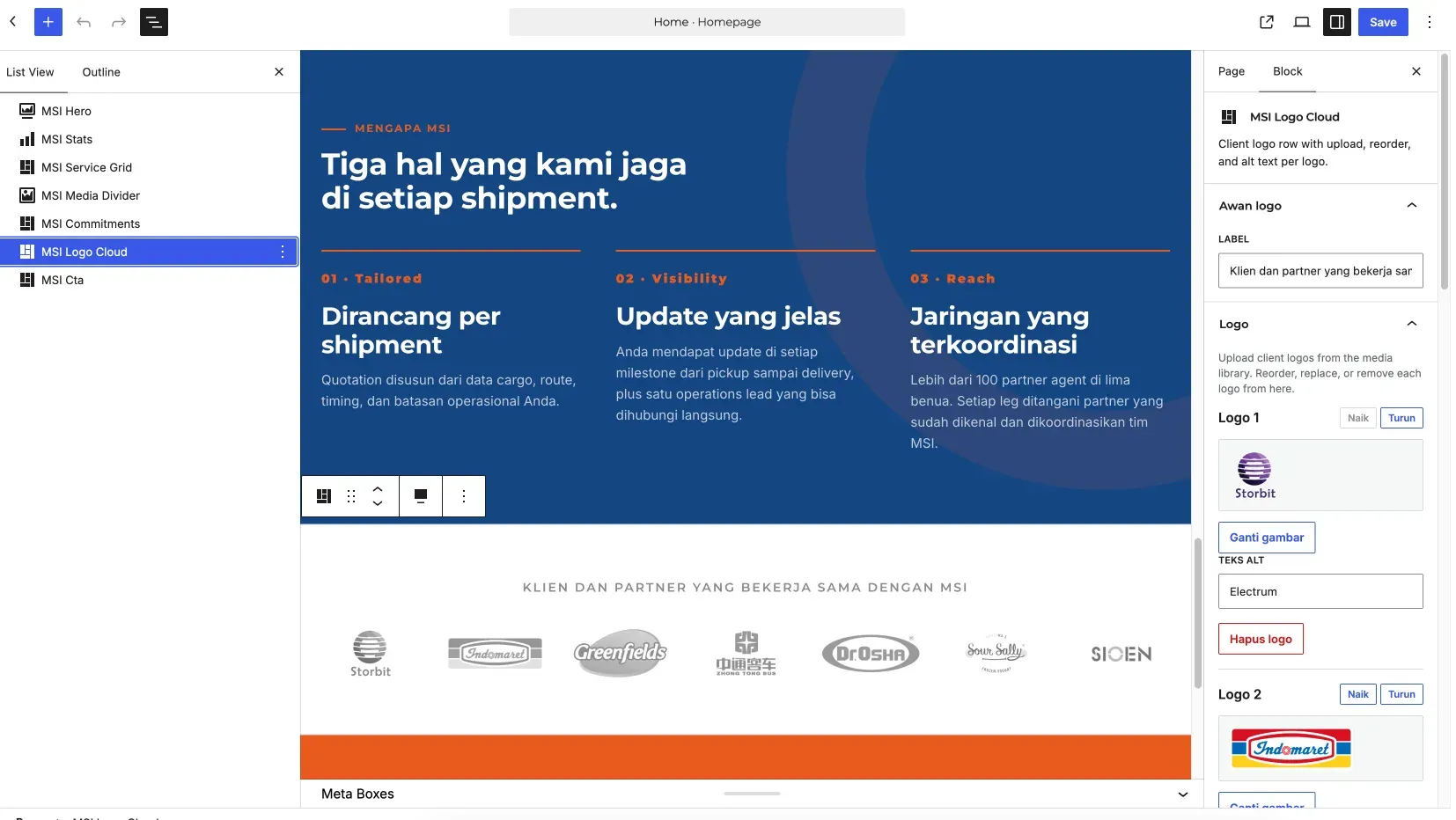Click the Sour Sally logo on canvas
Image resolution: width=1456 pixels, height=820 pixels.
(996, 653)
